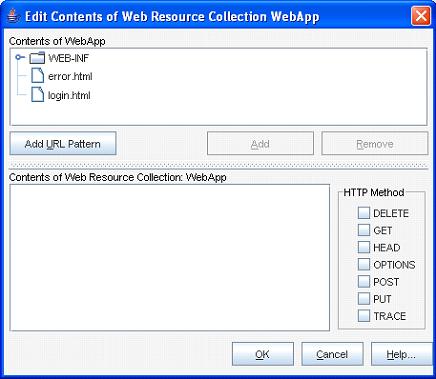Select the WEB-INF tree row text
Viewport: 436px width, 379px height.
pyautogui.click(x=68, y=58)
